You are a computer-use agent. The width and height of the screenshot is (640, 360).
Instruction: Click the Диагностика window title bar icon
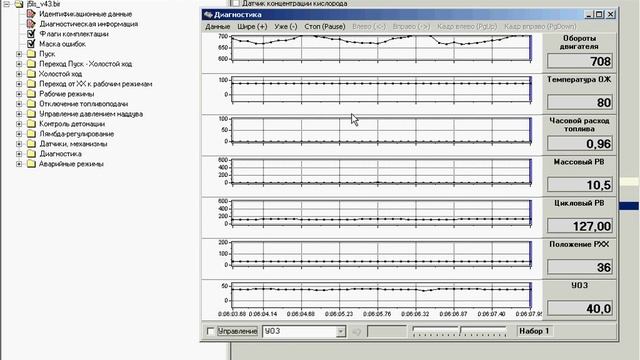point(208,15)
